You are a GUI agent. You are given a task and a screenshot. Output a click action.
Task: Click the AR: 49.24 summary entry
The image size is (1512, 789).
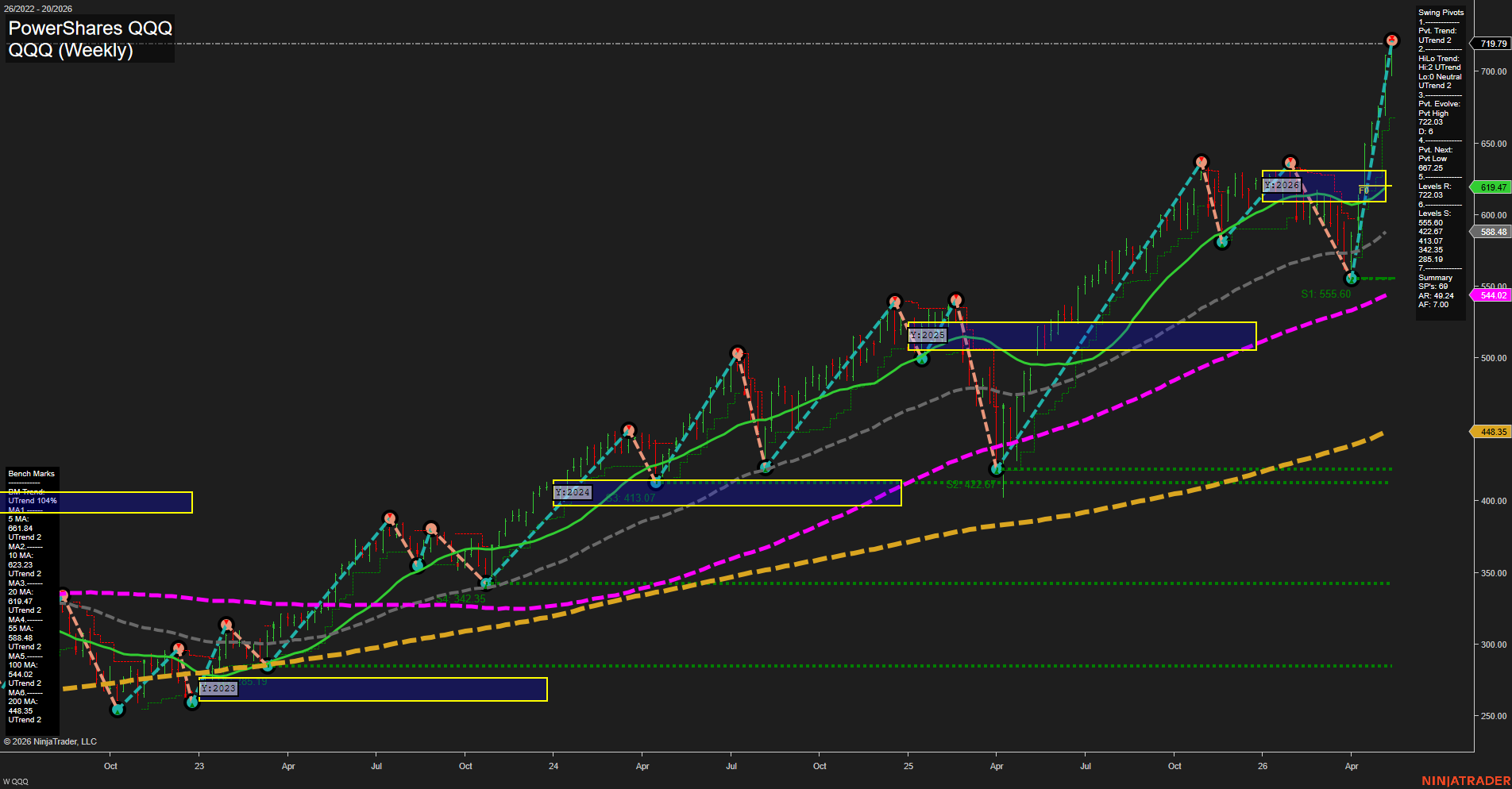tap(1436, 296)
